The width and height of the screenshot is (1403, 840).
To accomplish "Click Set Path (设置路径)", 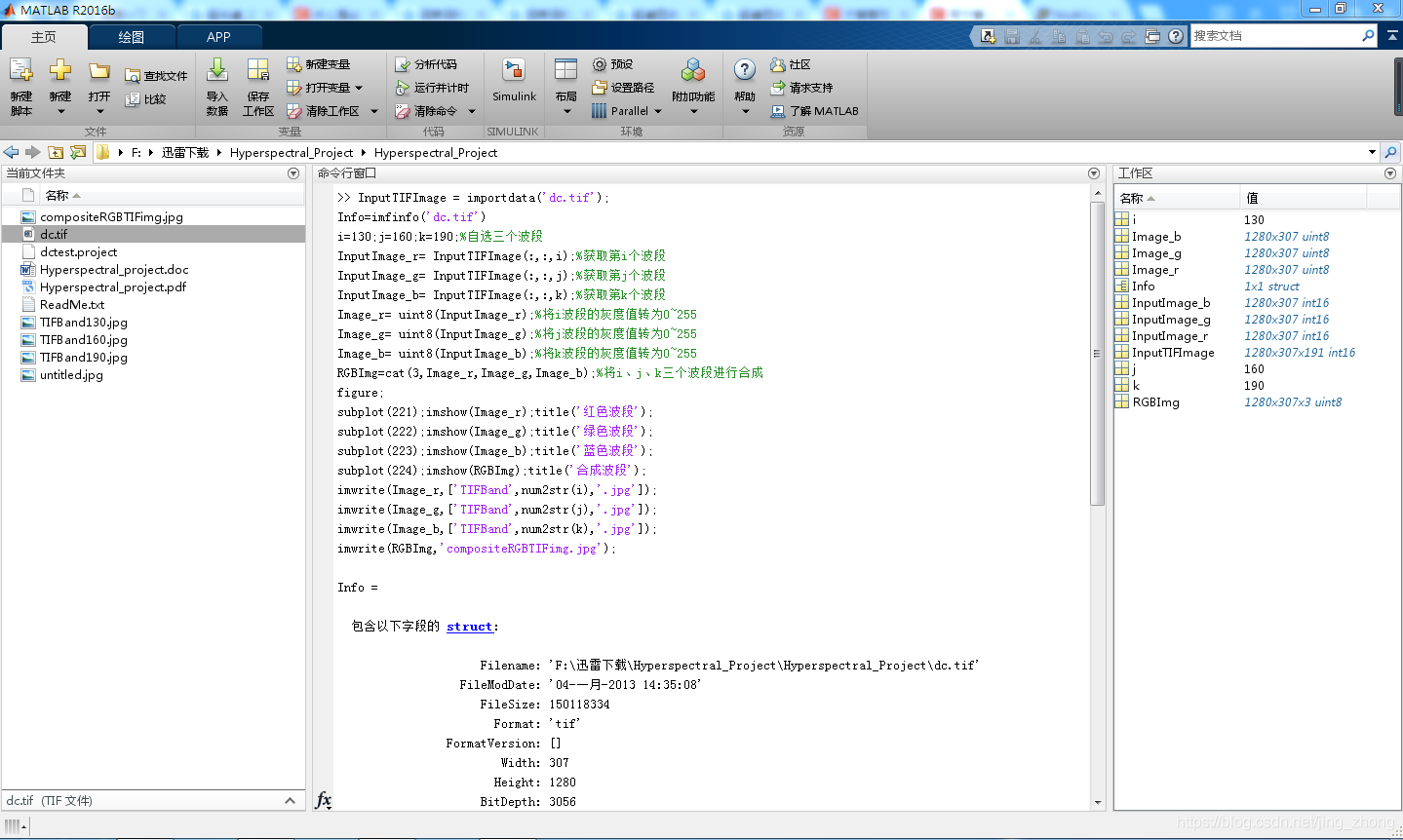I will coord(623,88).
